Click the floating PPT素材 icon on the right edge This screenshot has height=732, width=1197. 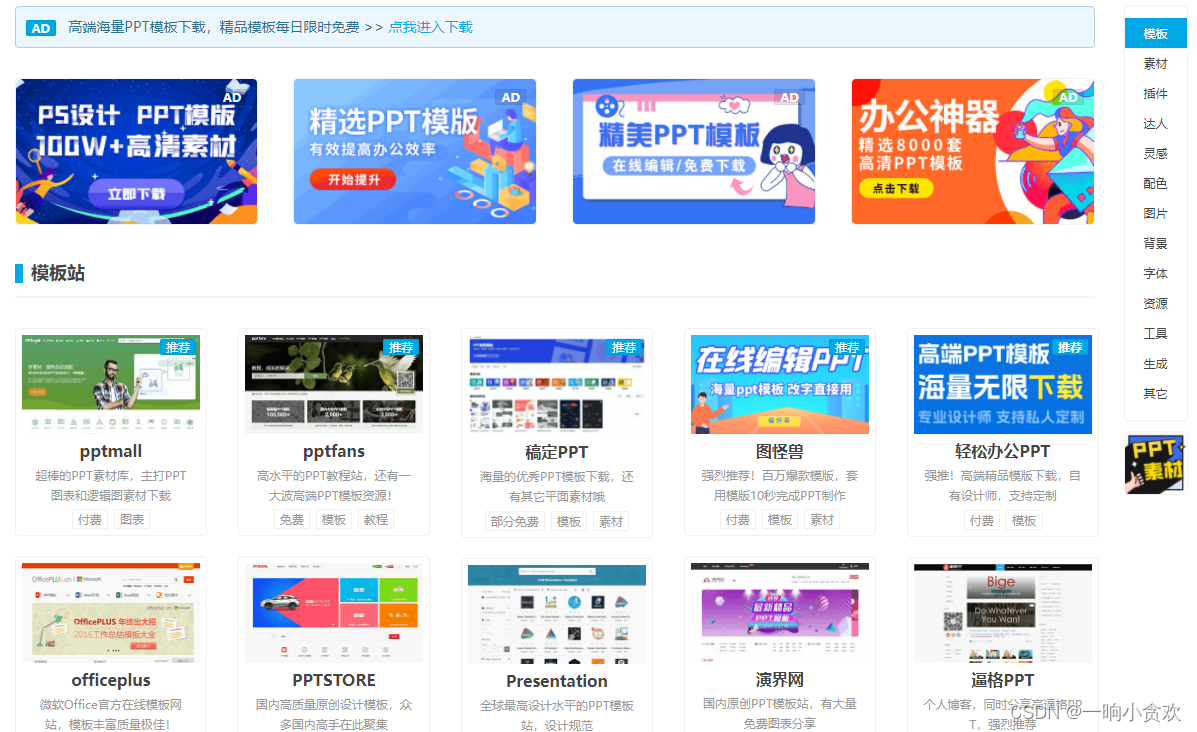click(1155, 464)
